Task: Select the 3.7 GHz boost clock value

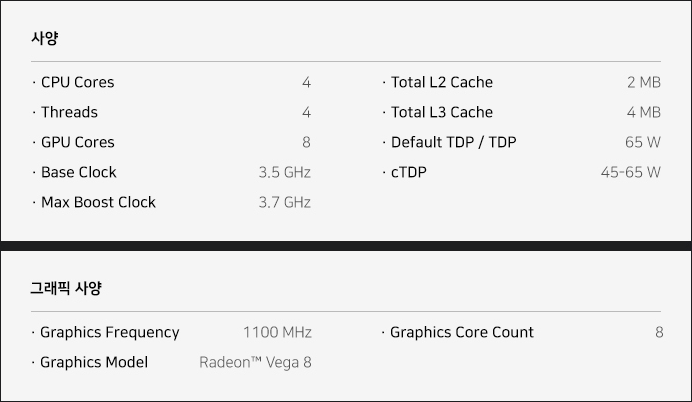Action: coord(284,202)
